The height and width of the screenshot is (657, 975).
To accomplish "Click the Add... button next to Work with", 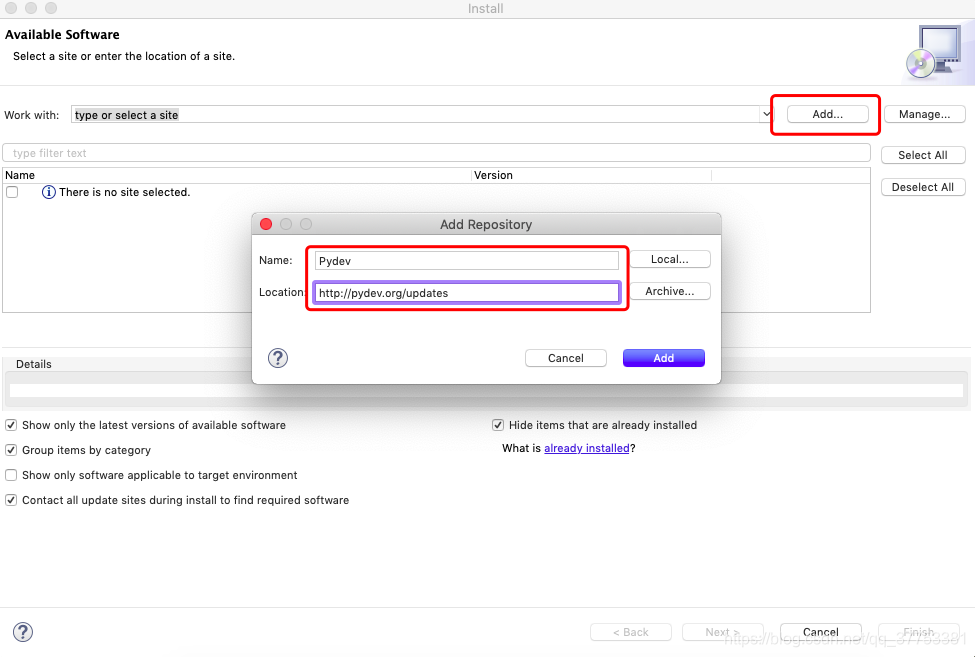I will point(828,114).
